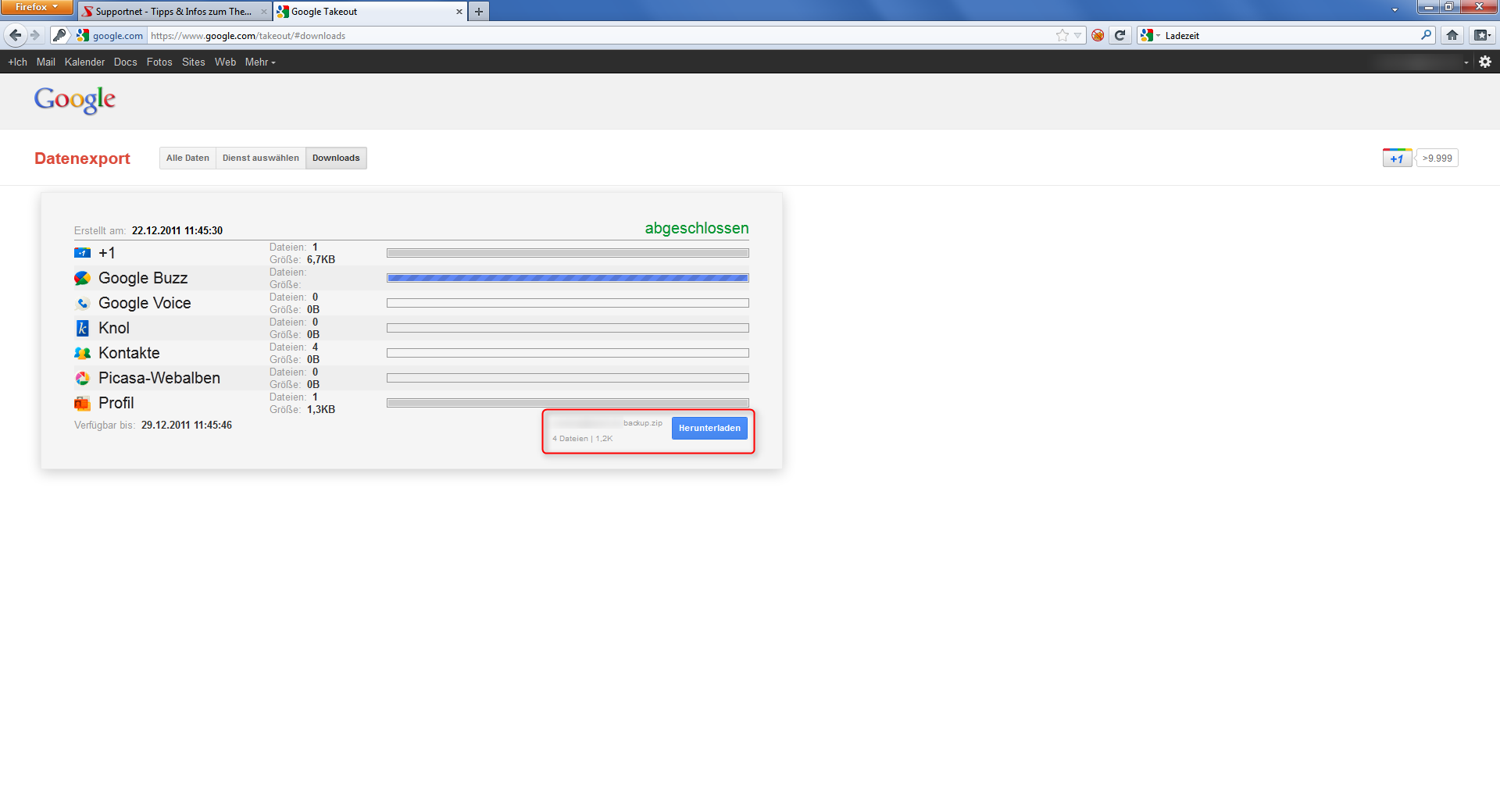1500x812 pixels.
Task: Click the Profil service icon
Action: click(83, 403)
